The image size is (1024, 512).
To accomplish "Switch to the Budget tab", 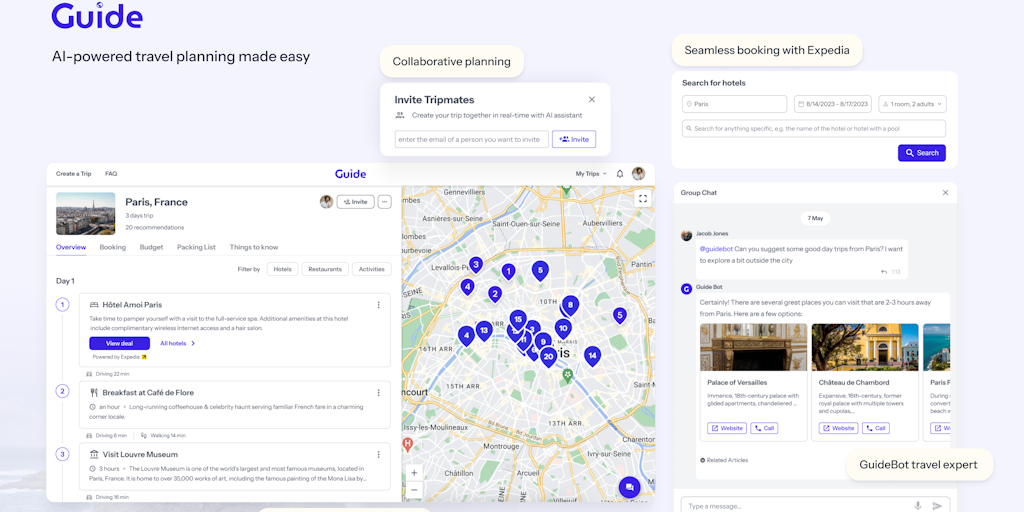I will [151, 247].
